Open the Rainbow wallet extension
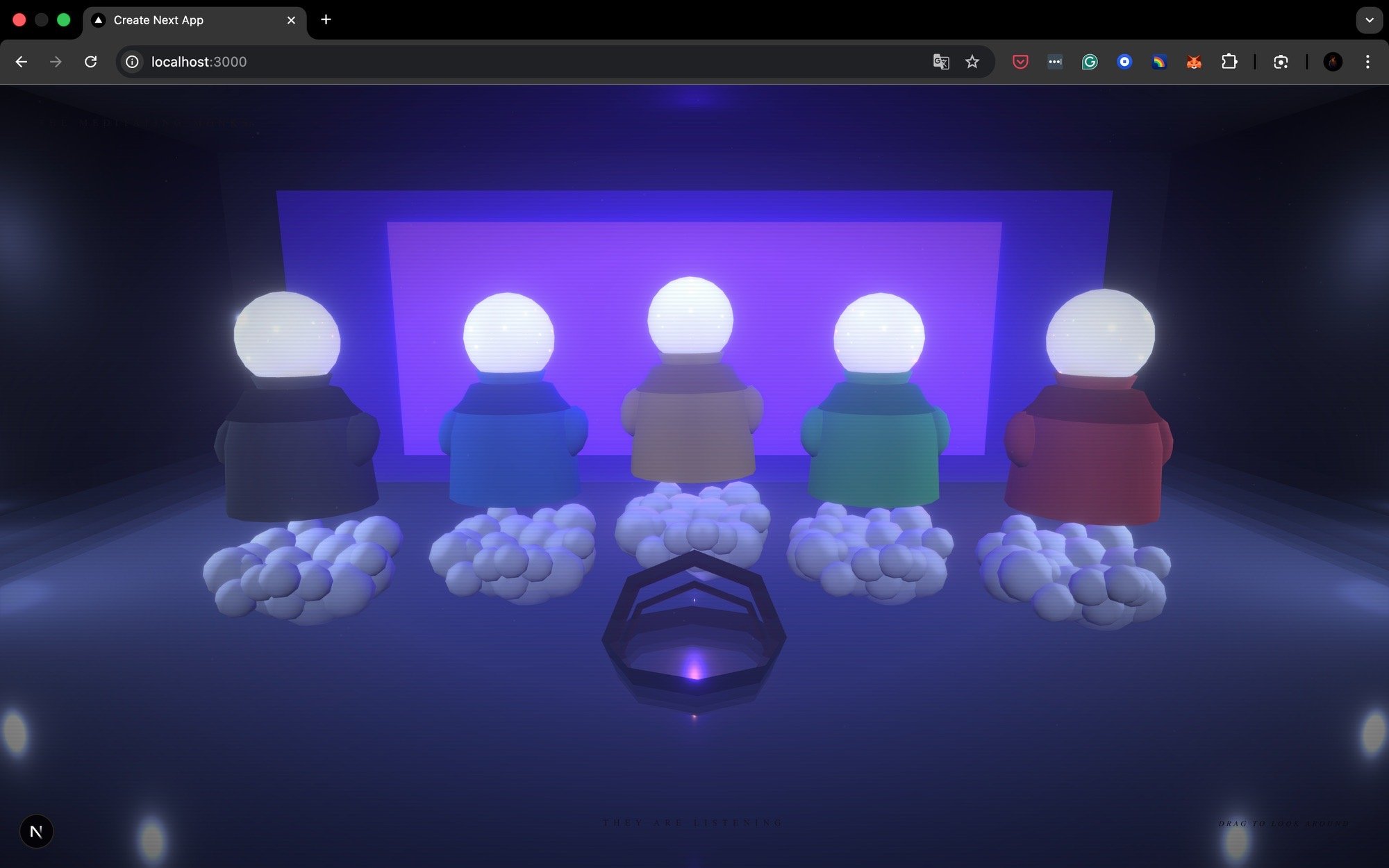Image resolution: width=1389 pixels, height=868 pixels. [x=1158, y=62]
